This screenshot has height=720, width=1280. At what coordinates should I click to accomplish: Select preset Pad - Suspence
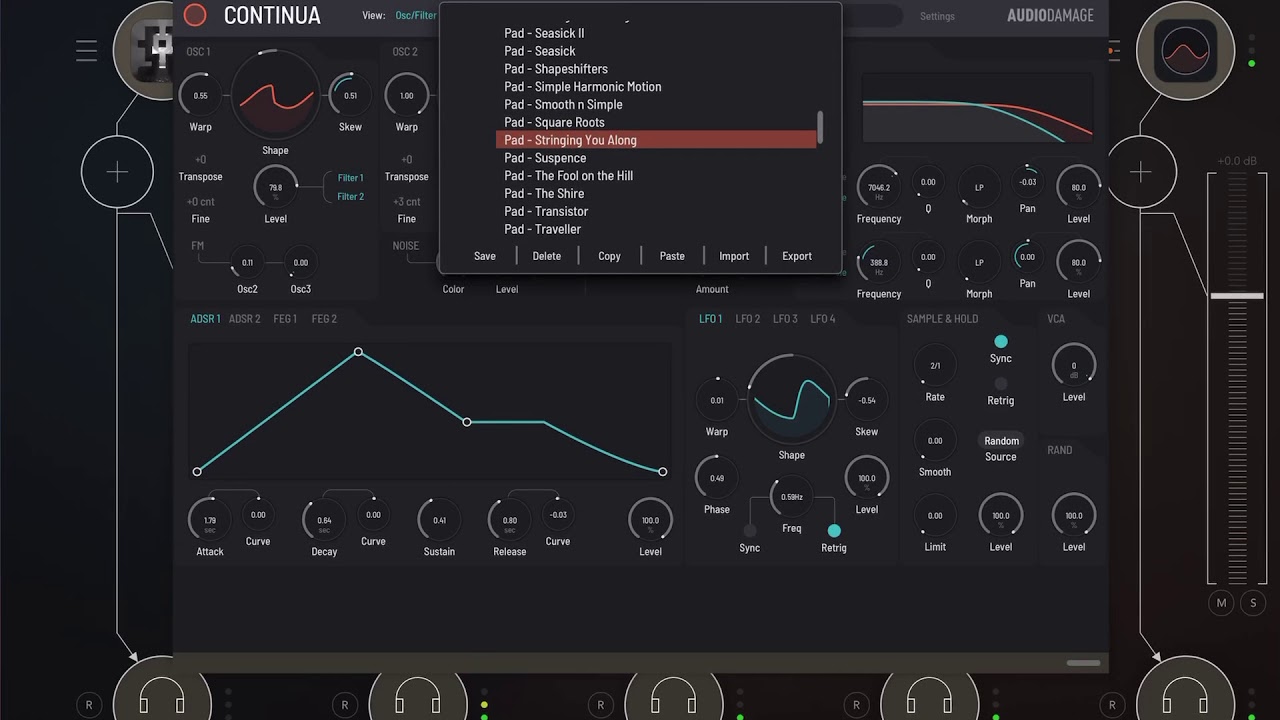click(x=545, y=158)
